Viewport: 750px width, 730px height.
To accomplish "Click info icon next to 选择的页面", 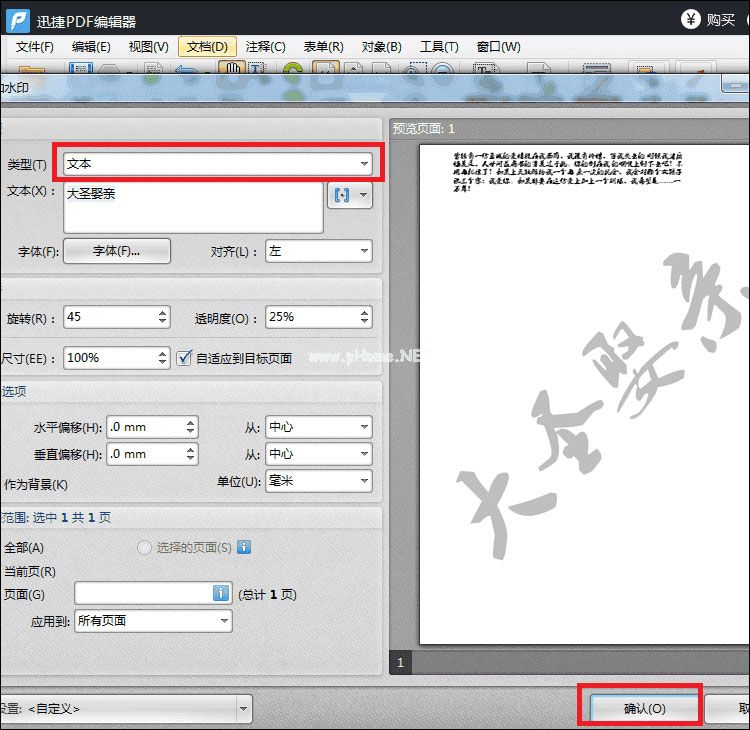I will click(x=243, y=547).
